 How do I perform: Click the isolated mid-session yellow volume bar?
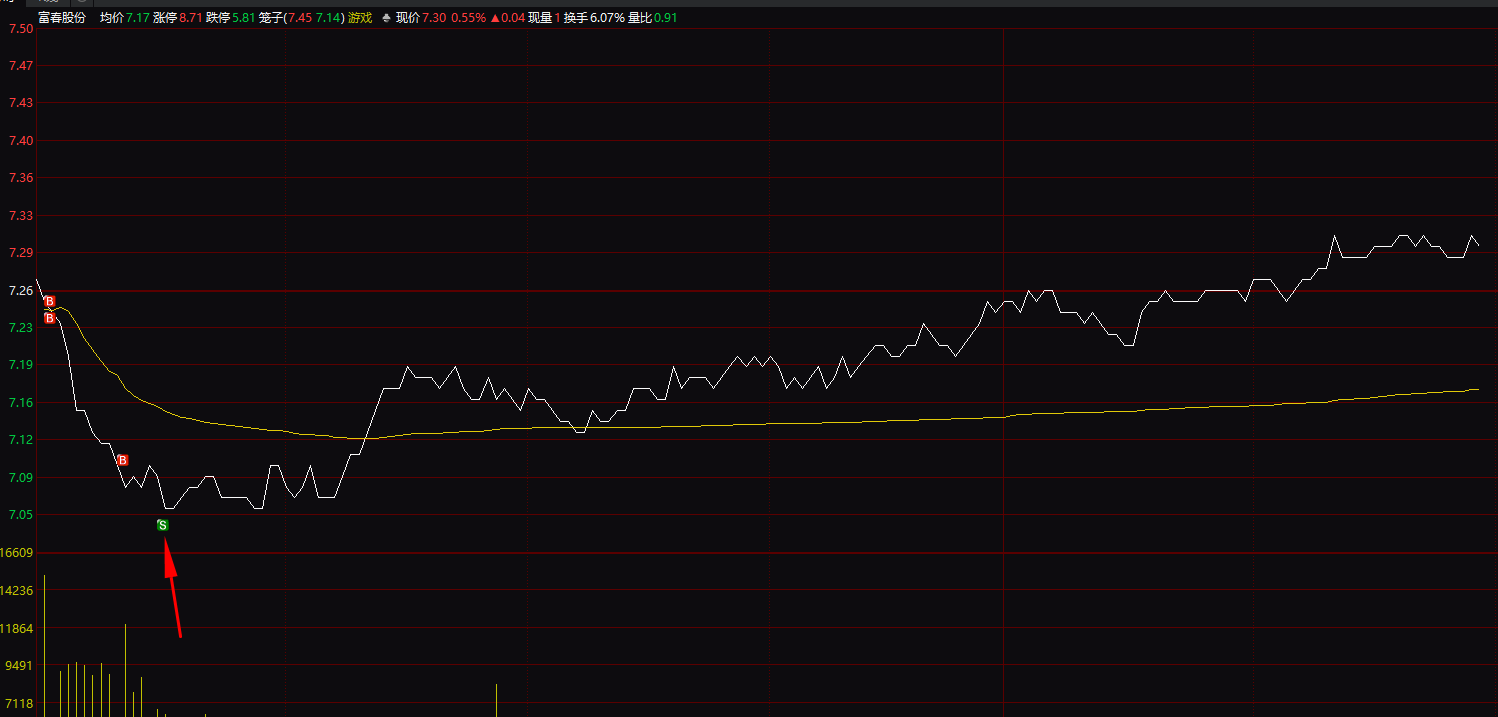pos(497,700)
